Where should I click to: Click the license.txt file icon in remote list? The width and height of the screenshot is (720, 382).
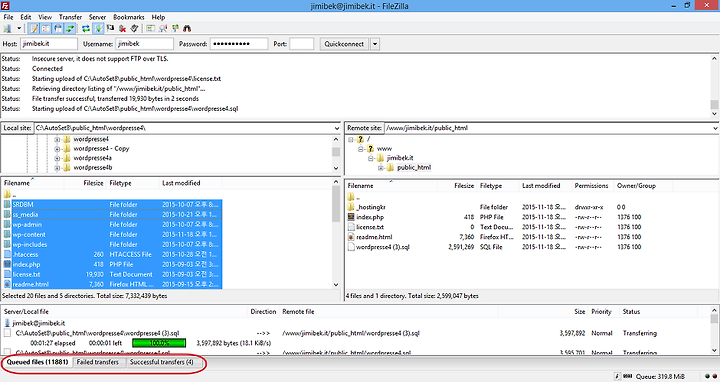pos(351,227)
